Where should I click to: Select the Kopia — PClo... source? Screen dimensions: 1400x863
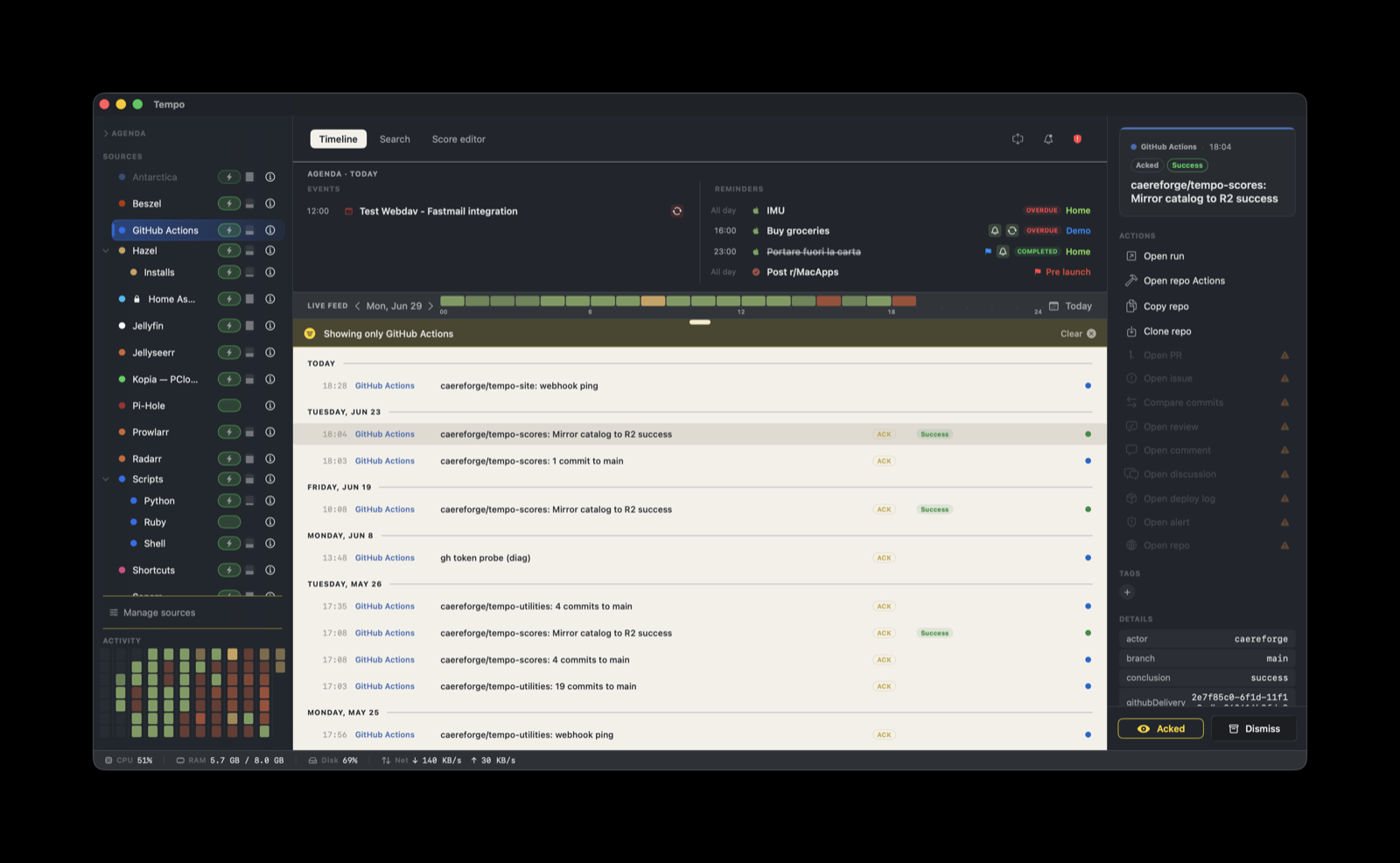tap(165, 379)
